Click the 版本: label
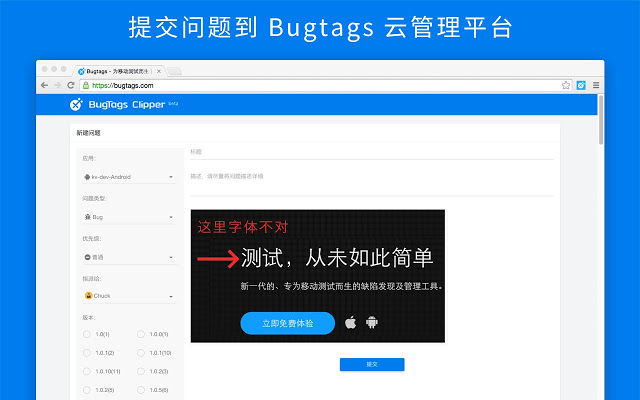Image resolution: width=640 pixels, height=400 pixels. point(89,318)
